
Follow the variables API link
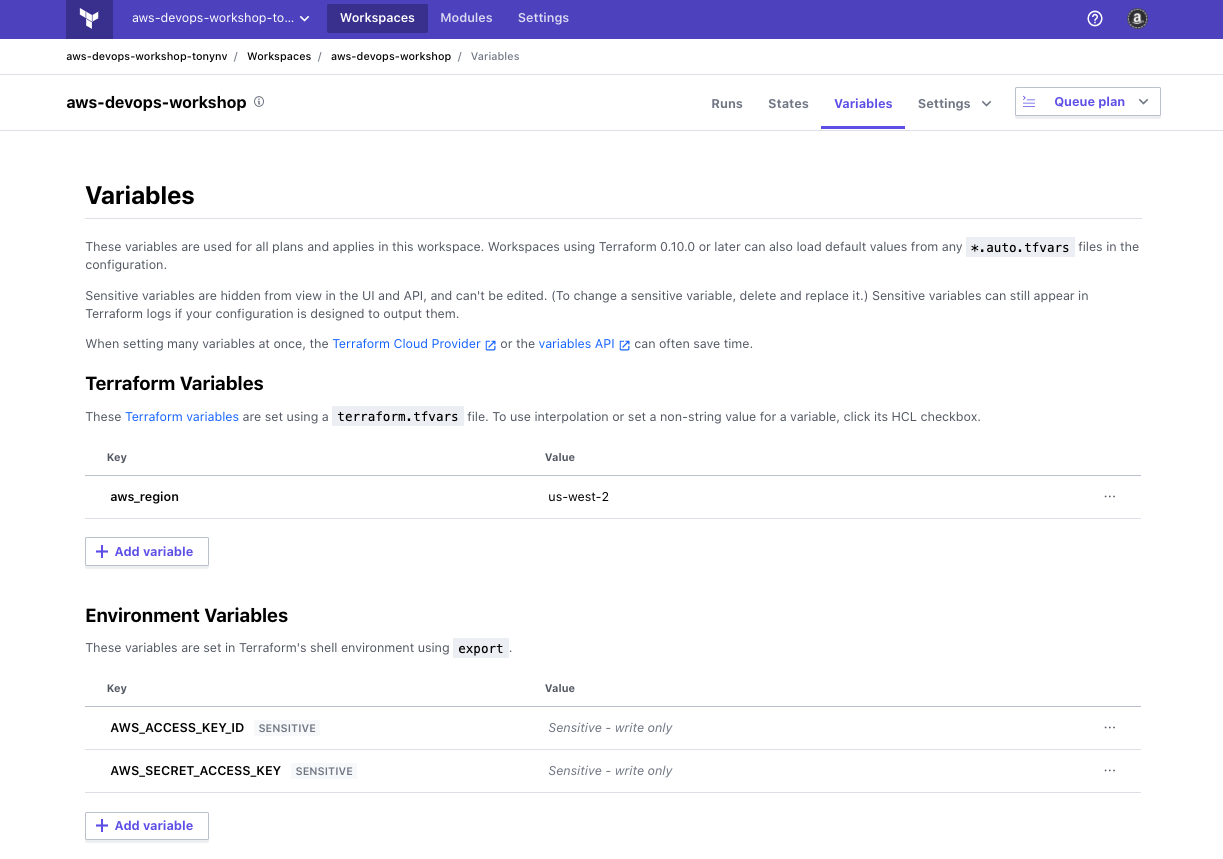[577, 344]
